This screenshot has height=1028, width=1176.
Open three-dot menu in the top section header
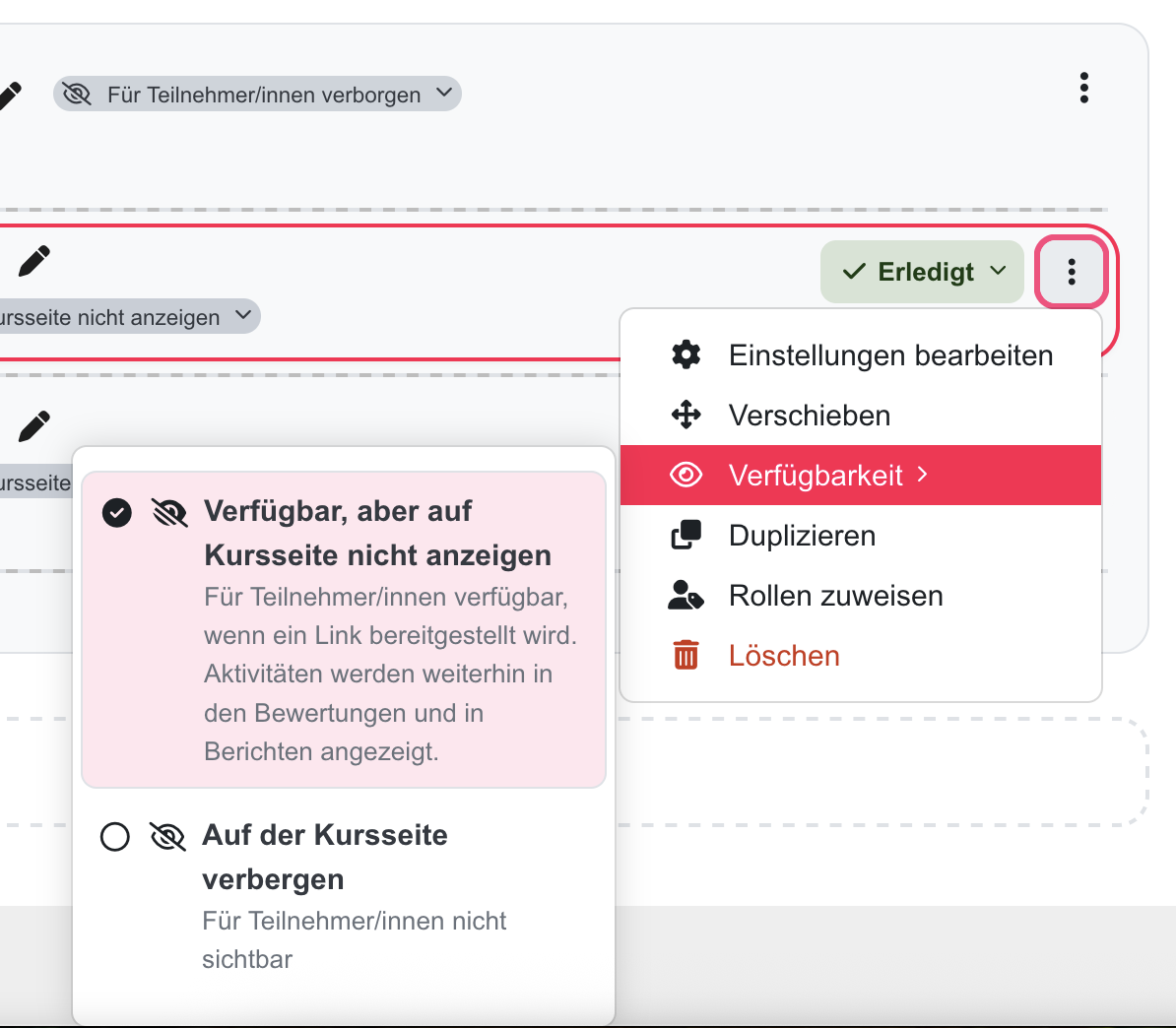1083,89
